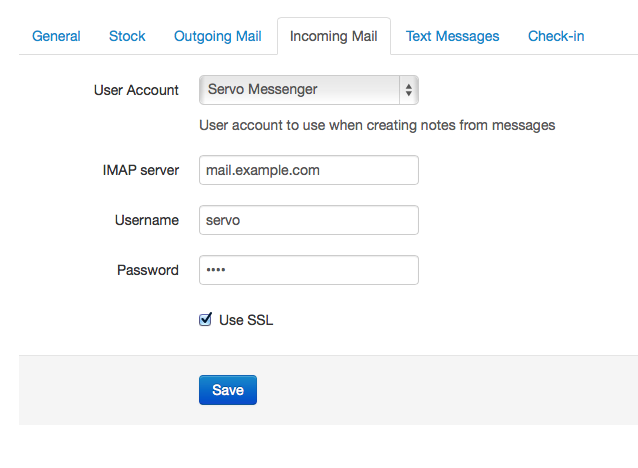Focus the IMAP server field with mail.example.com
The width and height of the screenshot is (638, 468).
(x=308, y=170)
